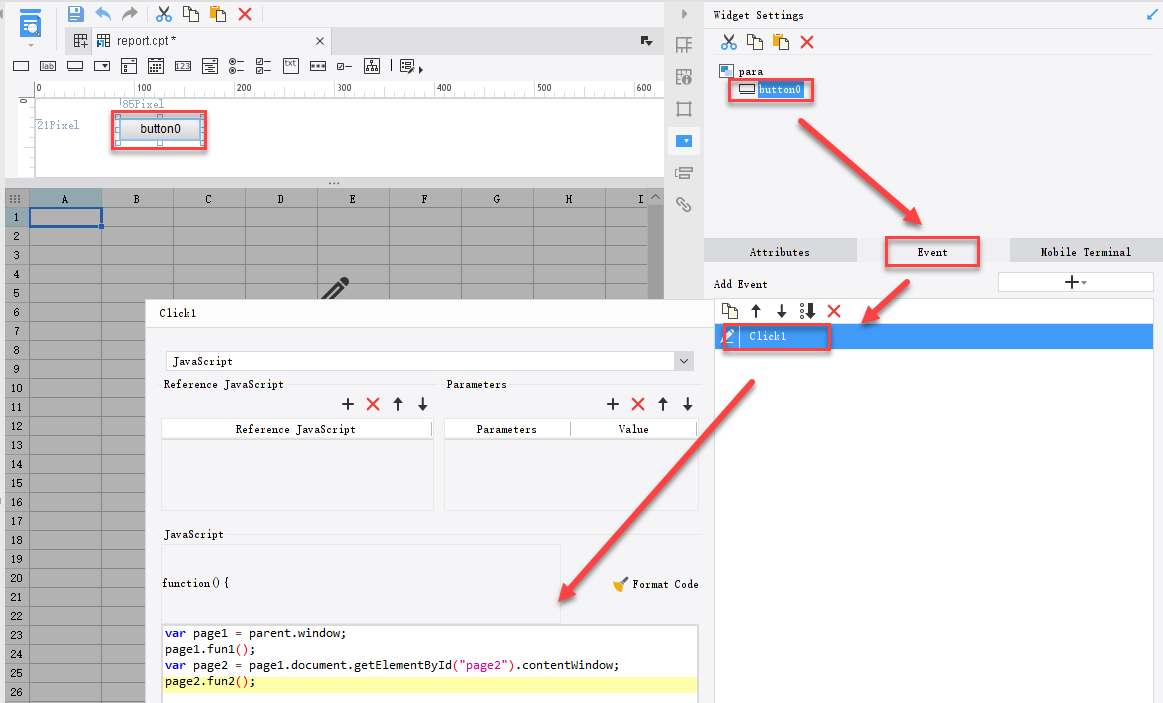Image resolution: width=1163 pixels, height=703 pixels.
Task: Delete the Click1 event with red X
Action: [x=834, y=311]
